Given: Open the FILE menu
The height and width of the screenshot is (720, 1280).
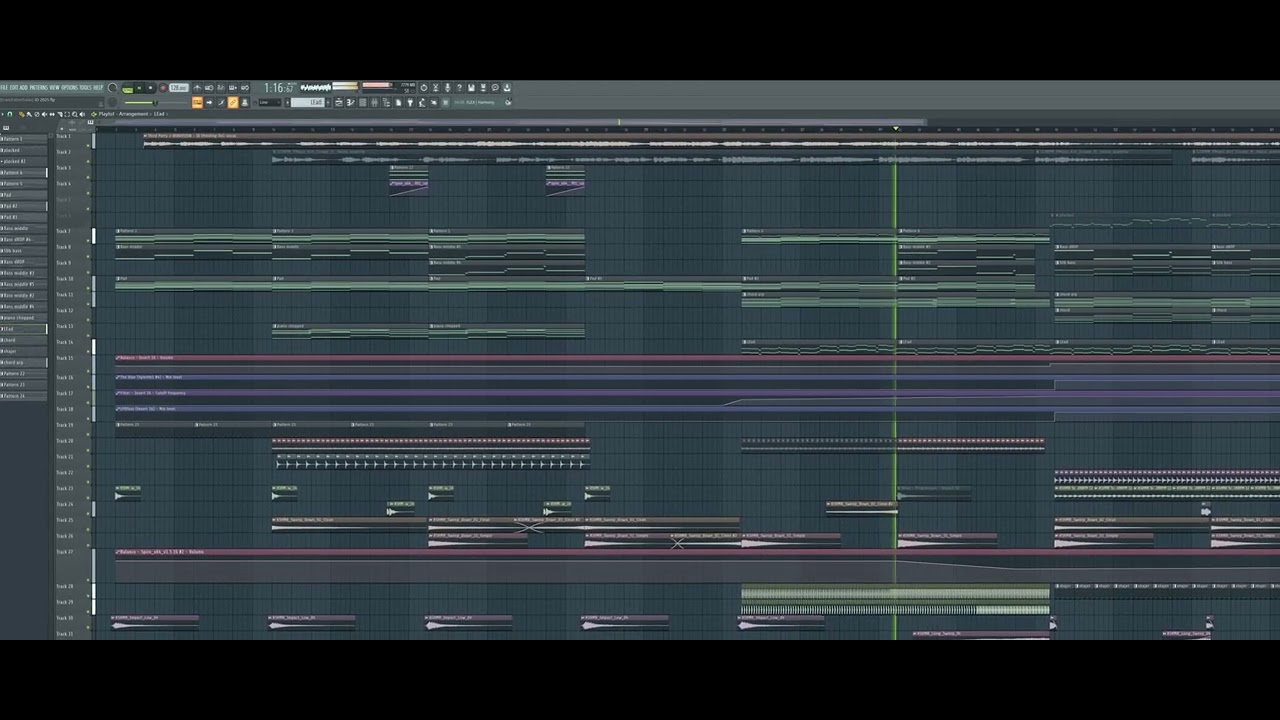Looking at the screenshot, I should tap(5, 88).
